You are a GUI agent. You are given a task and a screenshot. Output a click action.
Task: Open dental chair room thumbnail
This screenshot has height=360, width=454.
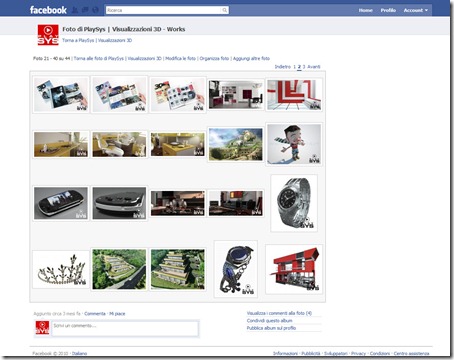(119, 144)
